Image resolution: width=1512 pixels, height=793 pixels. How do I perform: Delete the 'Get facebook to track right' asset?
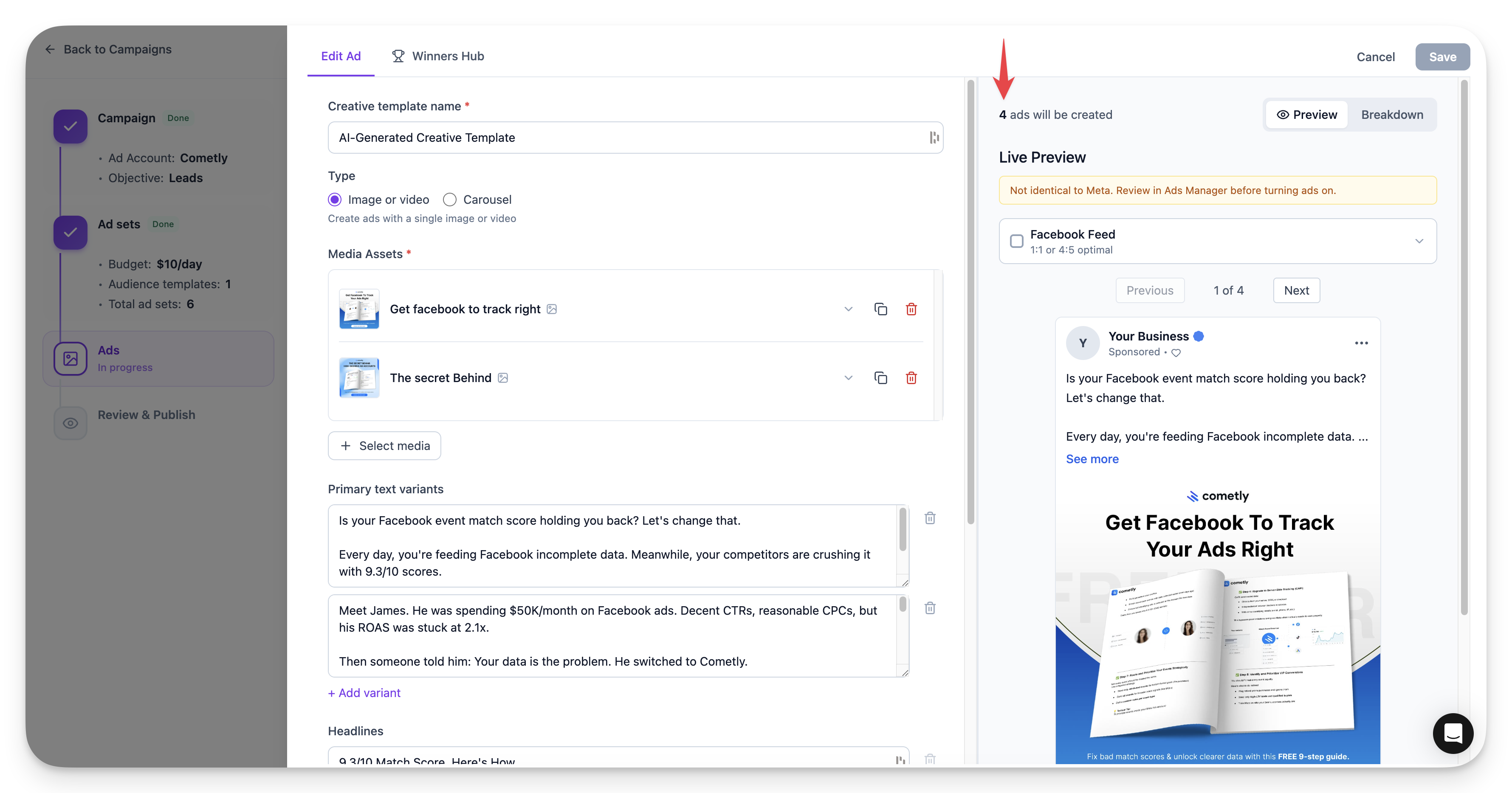pyautogui.click(x=911, y=309)
